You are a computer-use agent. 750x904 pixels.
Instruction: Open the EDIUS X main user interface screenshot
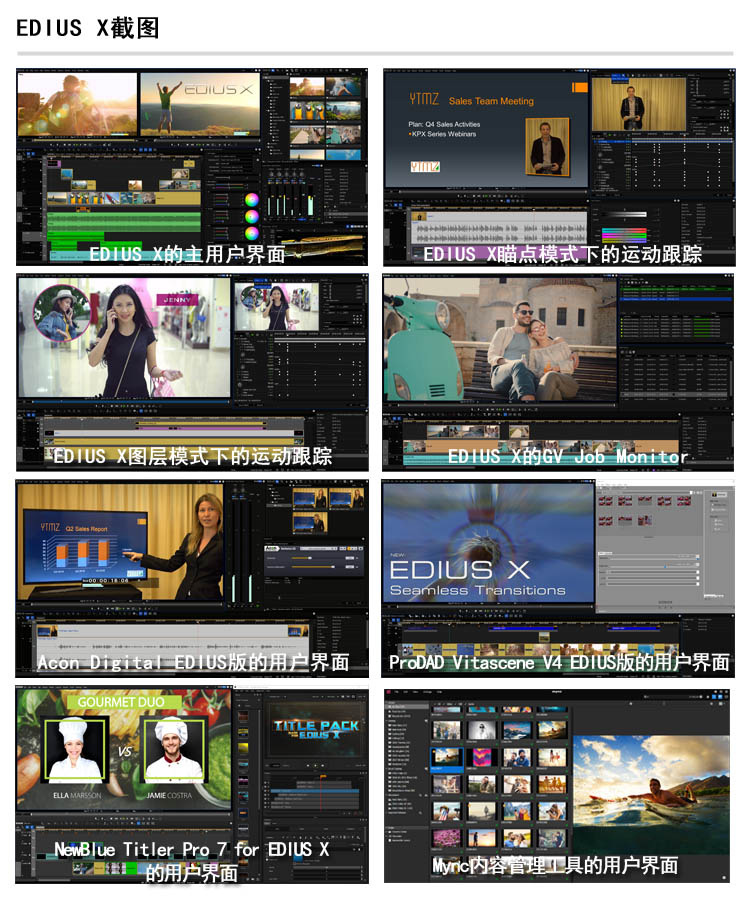pos(192,167)
